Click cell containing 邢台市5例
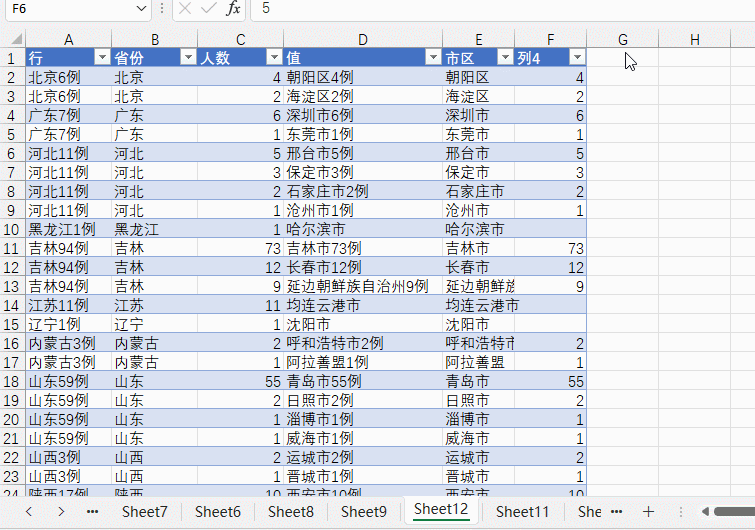The image size is (755, 530). coord(363,153)
